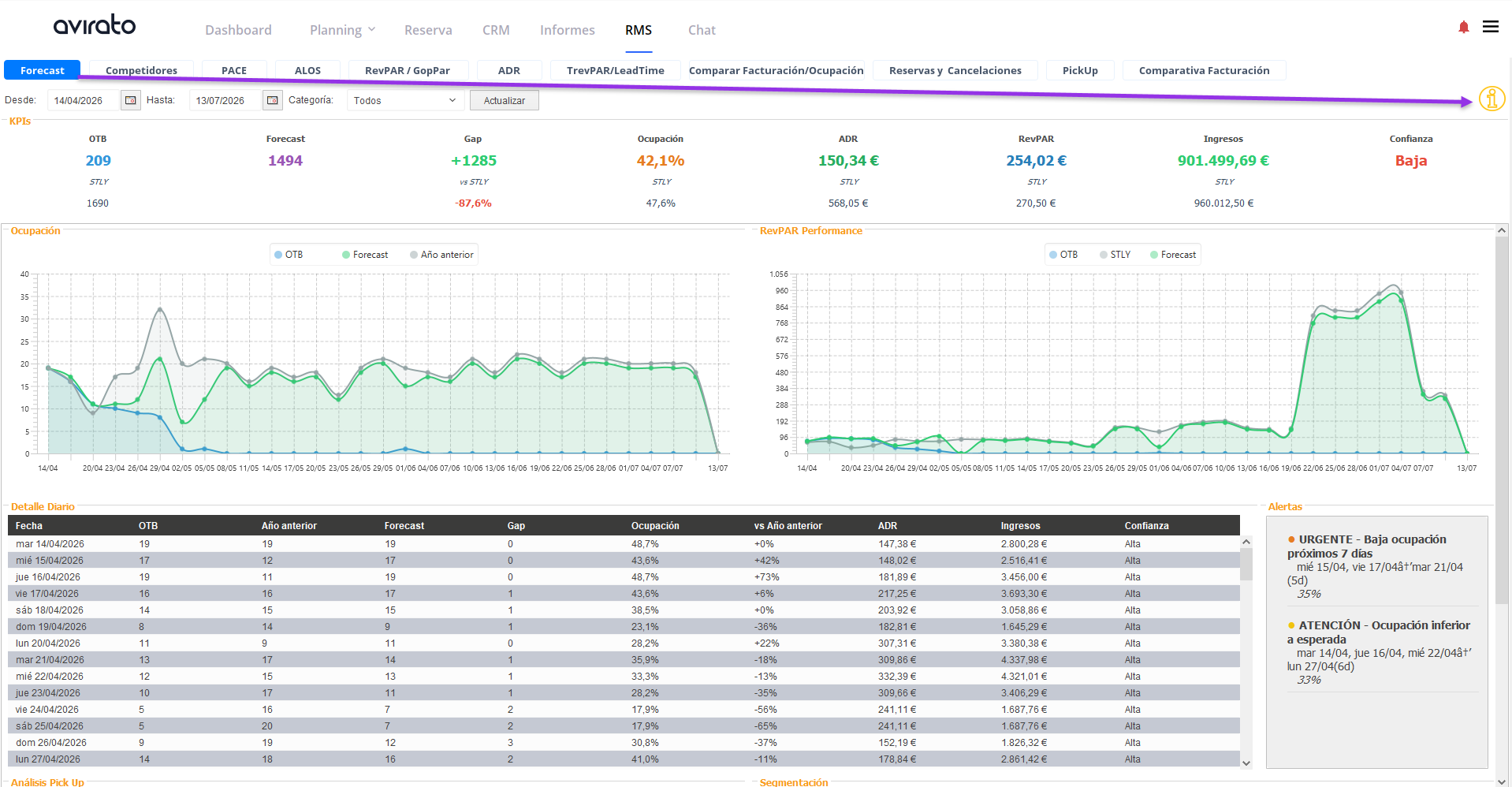Select the row lun 20/04/2026
The image size is (1512, 787).
click(624, 643)
